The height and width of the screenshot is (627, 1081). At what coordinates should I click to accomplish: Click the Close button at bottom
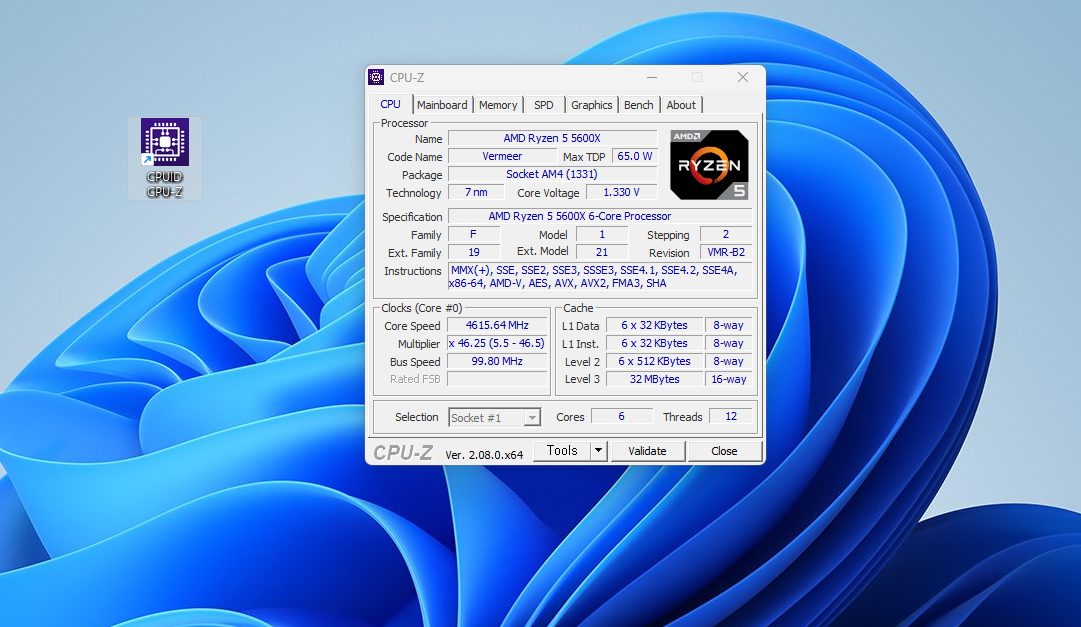click(725, 451)
